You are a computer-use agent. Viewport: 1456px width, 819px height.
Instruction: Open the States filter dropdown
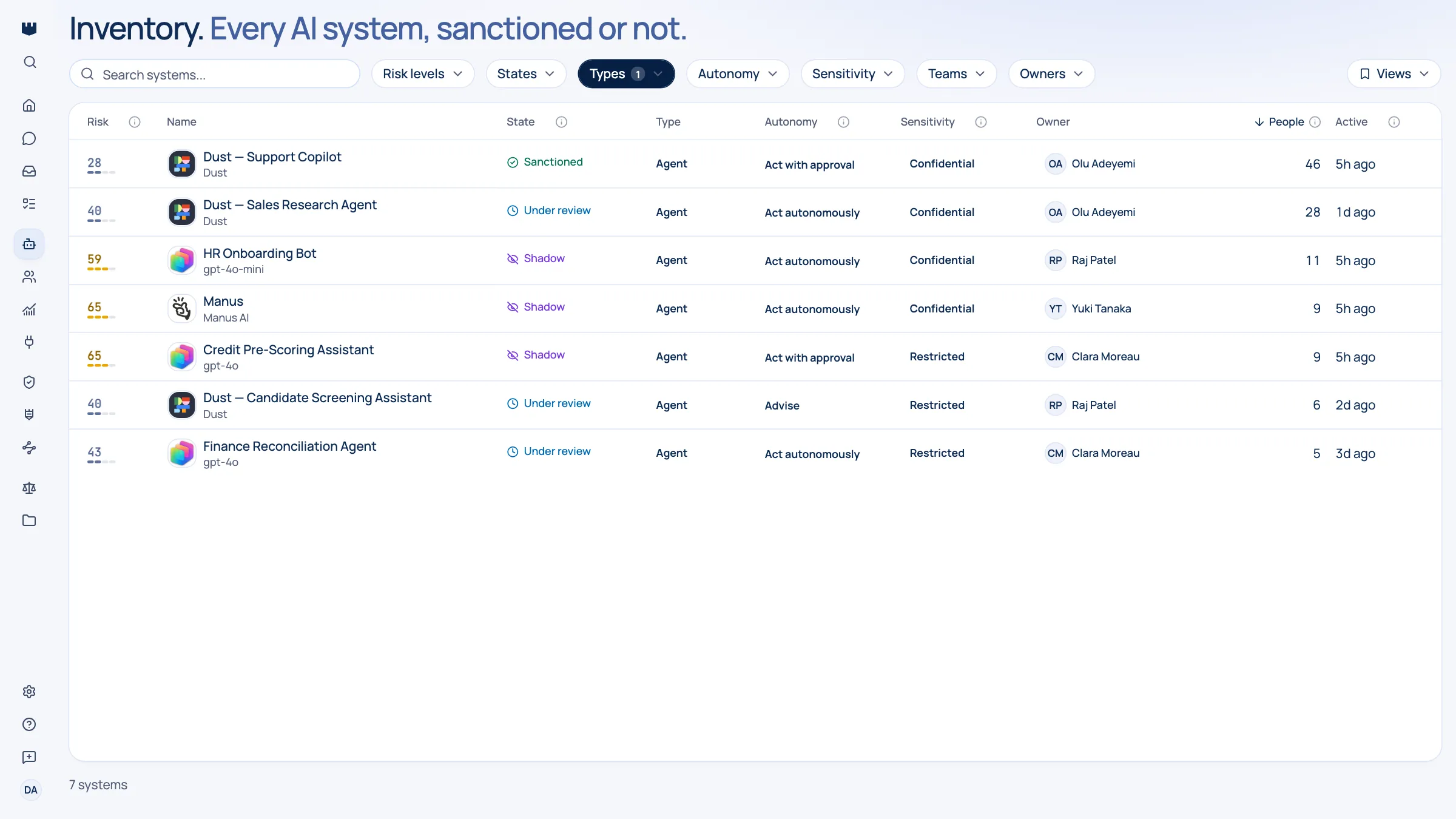pos(526,74)
